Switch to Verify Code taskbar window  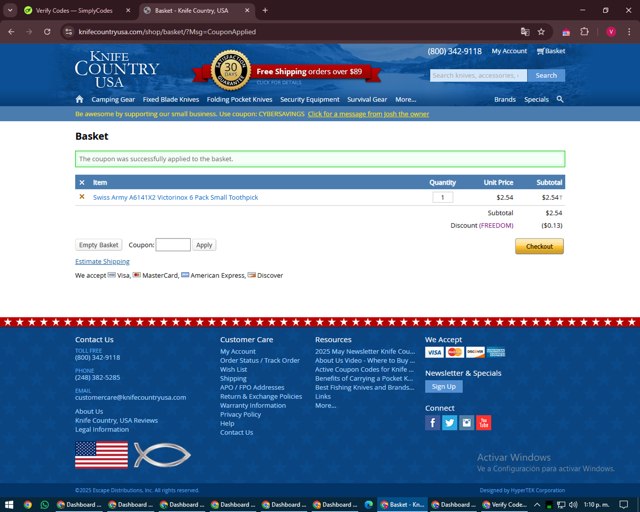(504, 505)
